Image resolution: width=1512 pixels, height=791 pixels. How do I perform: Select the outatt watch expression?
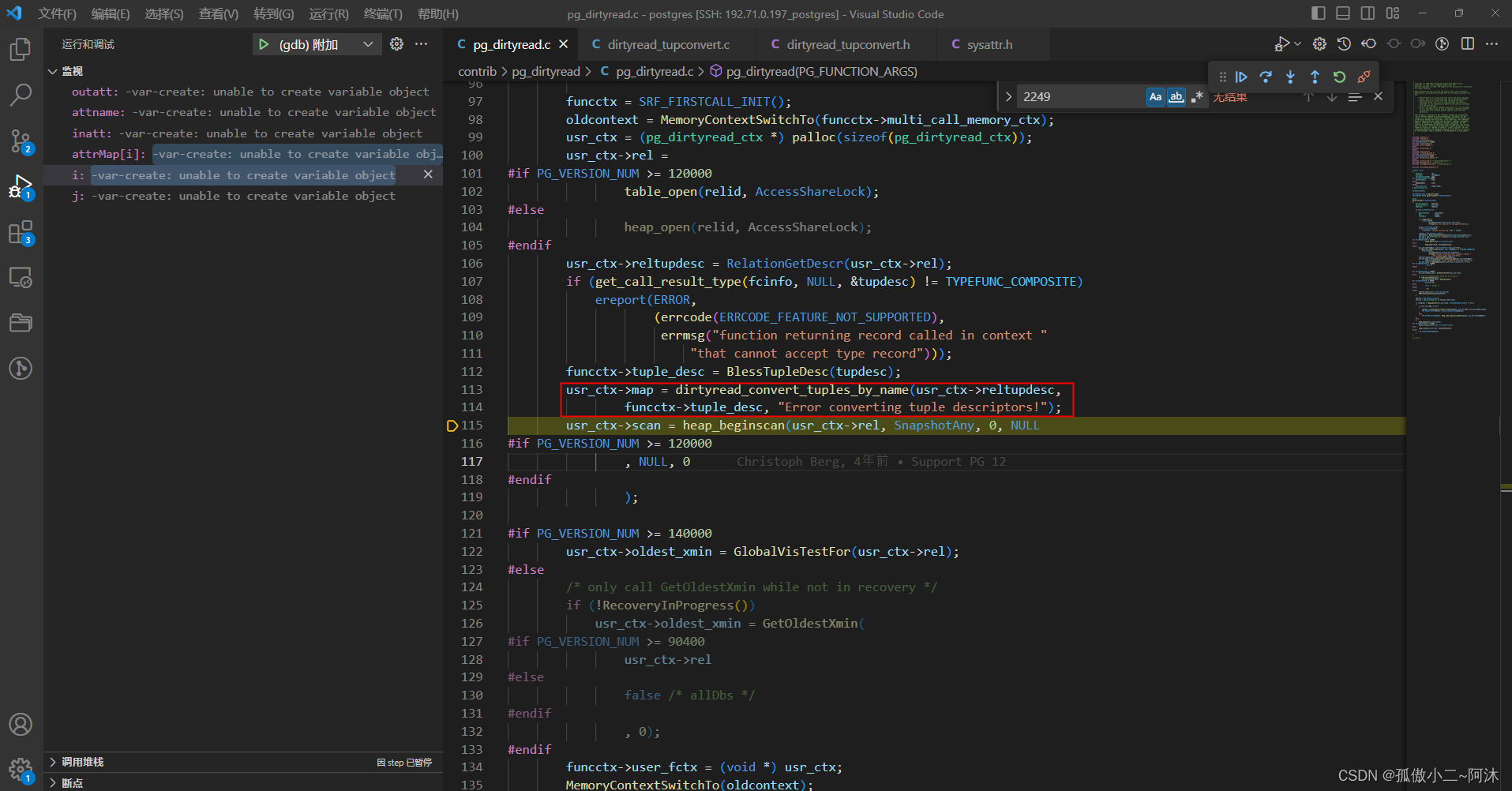tap(243, 92)
